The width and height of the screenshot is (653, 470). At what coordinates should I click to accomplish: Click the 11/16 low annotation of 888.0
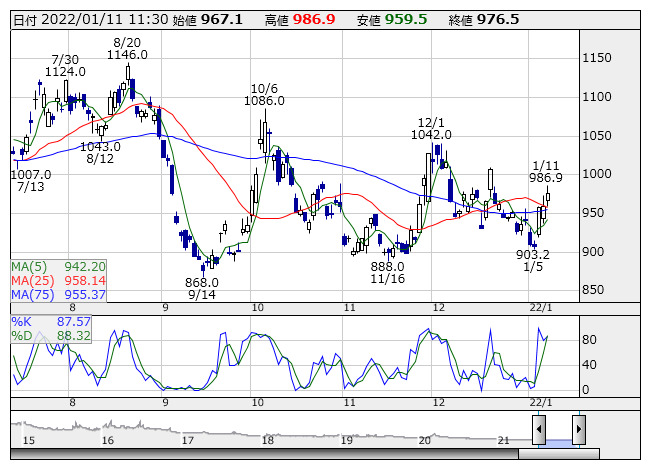coord(387,273)
